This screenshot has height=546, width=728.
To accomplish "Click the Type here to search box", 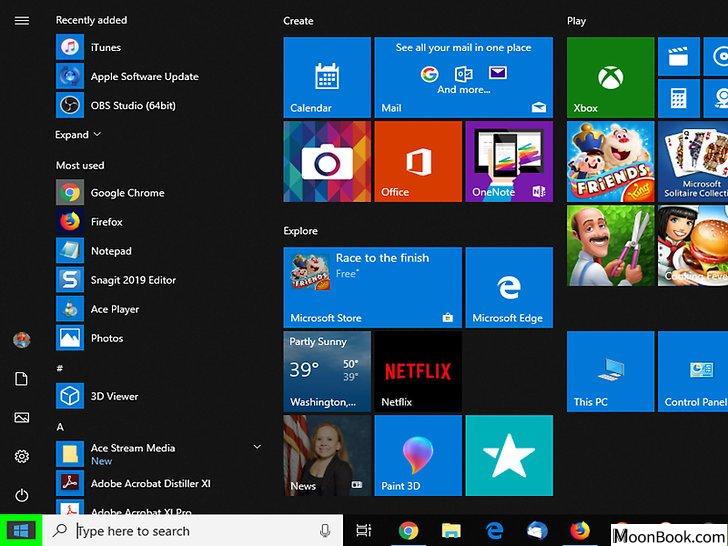I will 193,530.
